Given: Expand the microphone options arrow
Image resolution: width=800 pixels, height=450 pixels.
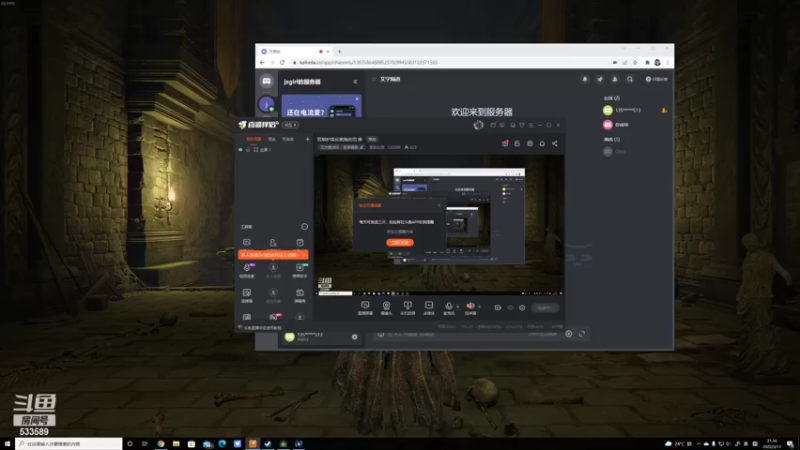Looking at the screenshot, I should point(458,307).
